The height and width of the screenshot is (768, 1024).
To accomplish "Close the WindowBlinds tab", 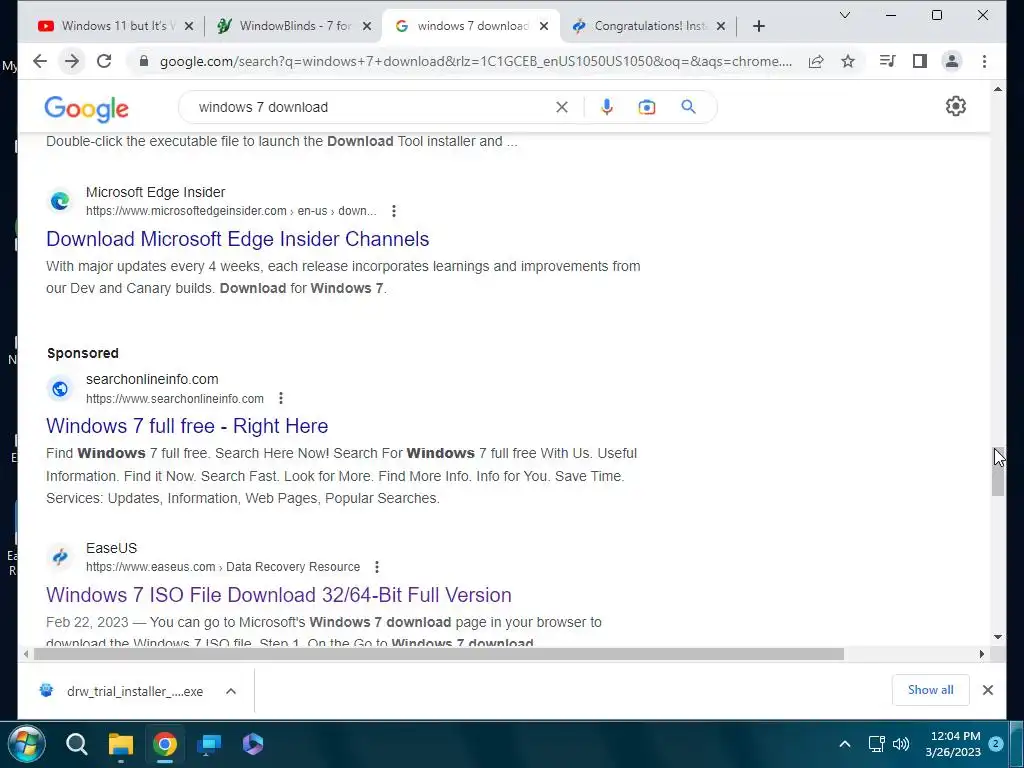I will pos(367,26).
